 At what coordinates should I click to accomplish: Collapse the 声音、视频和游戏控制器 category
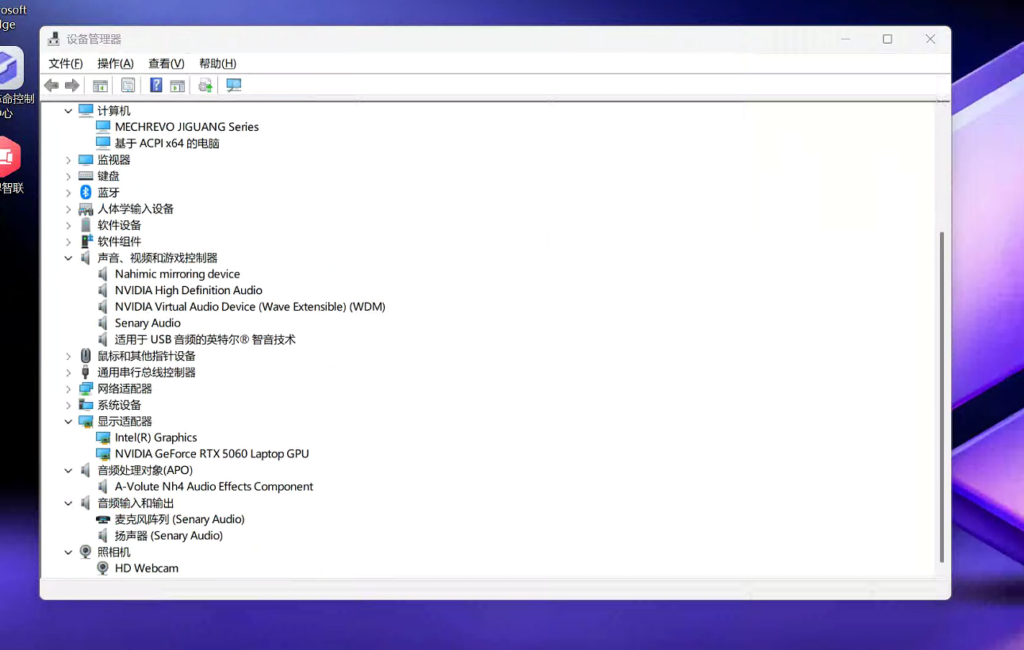click(68, 258)
